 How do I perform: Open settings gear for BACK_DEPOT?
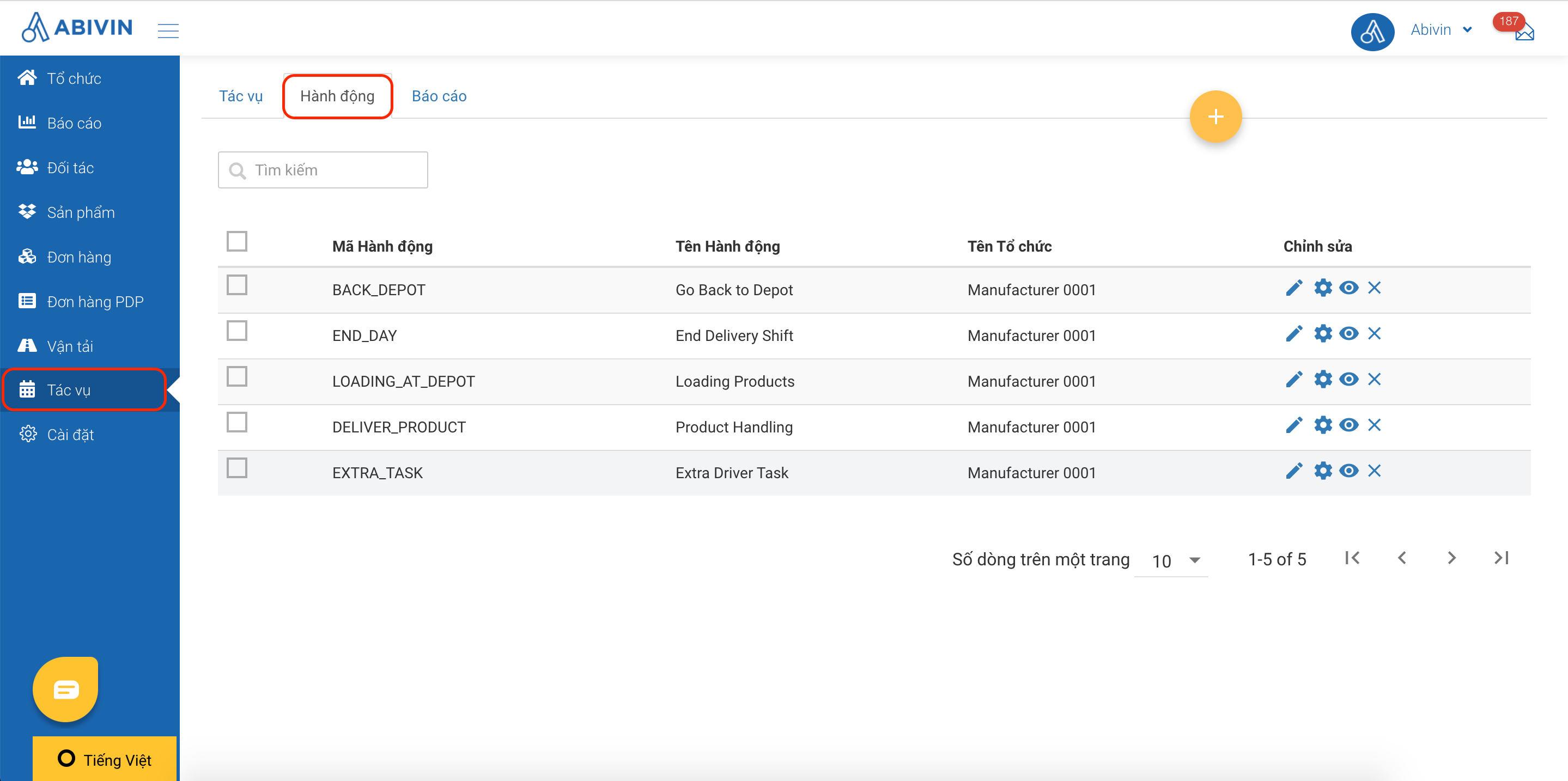tap(1323, 288)
